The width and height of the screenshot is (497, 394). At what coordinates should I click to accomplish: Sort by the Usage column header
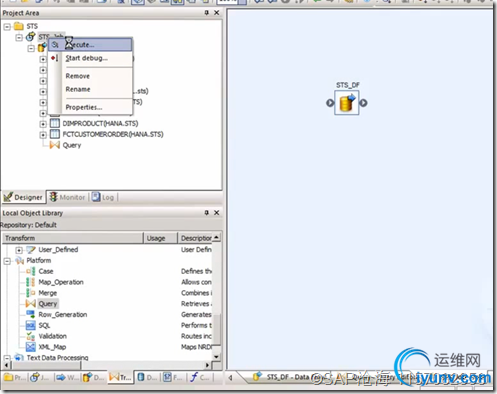(160, 238)
